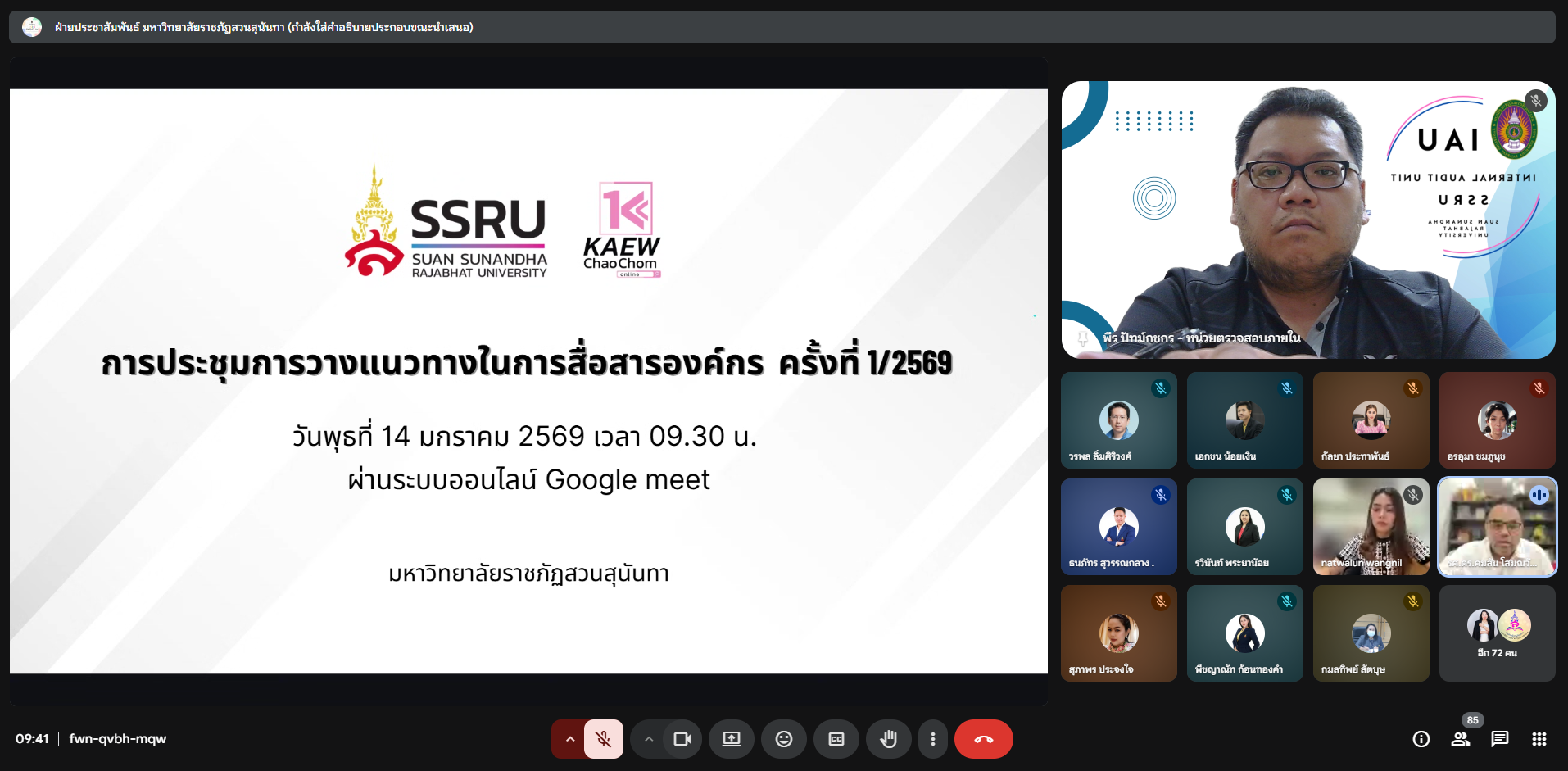
Task: Click the fwn-qvbh-mqw meeting code
Action: (118, 739)
